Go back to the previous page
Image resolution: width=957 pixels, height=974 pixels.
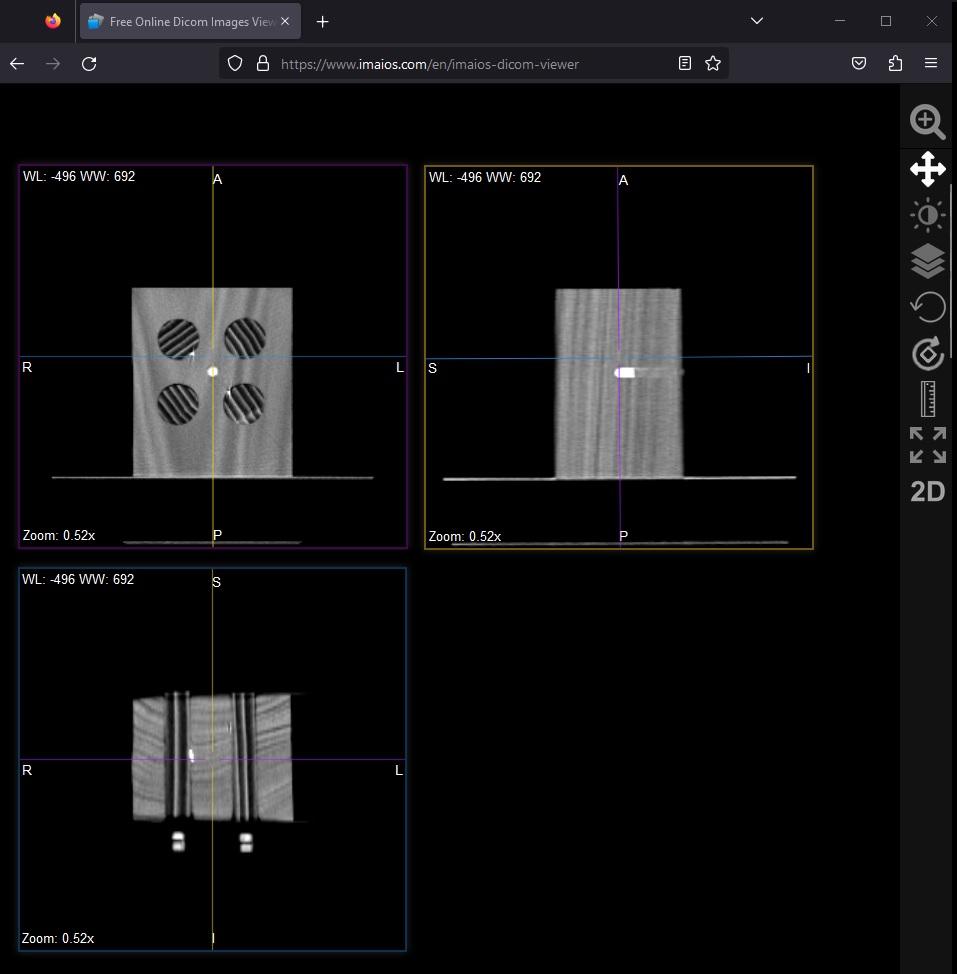pos(17,64)
